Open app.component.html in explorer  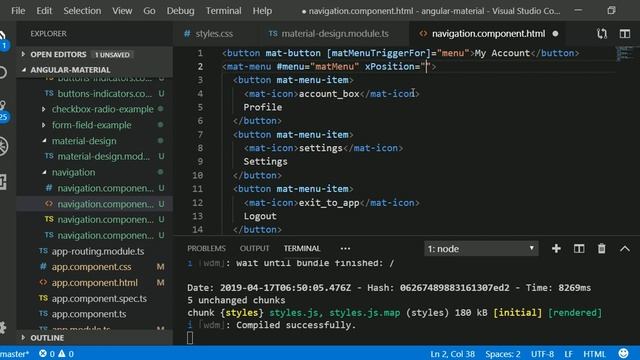click(94, 282)
